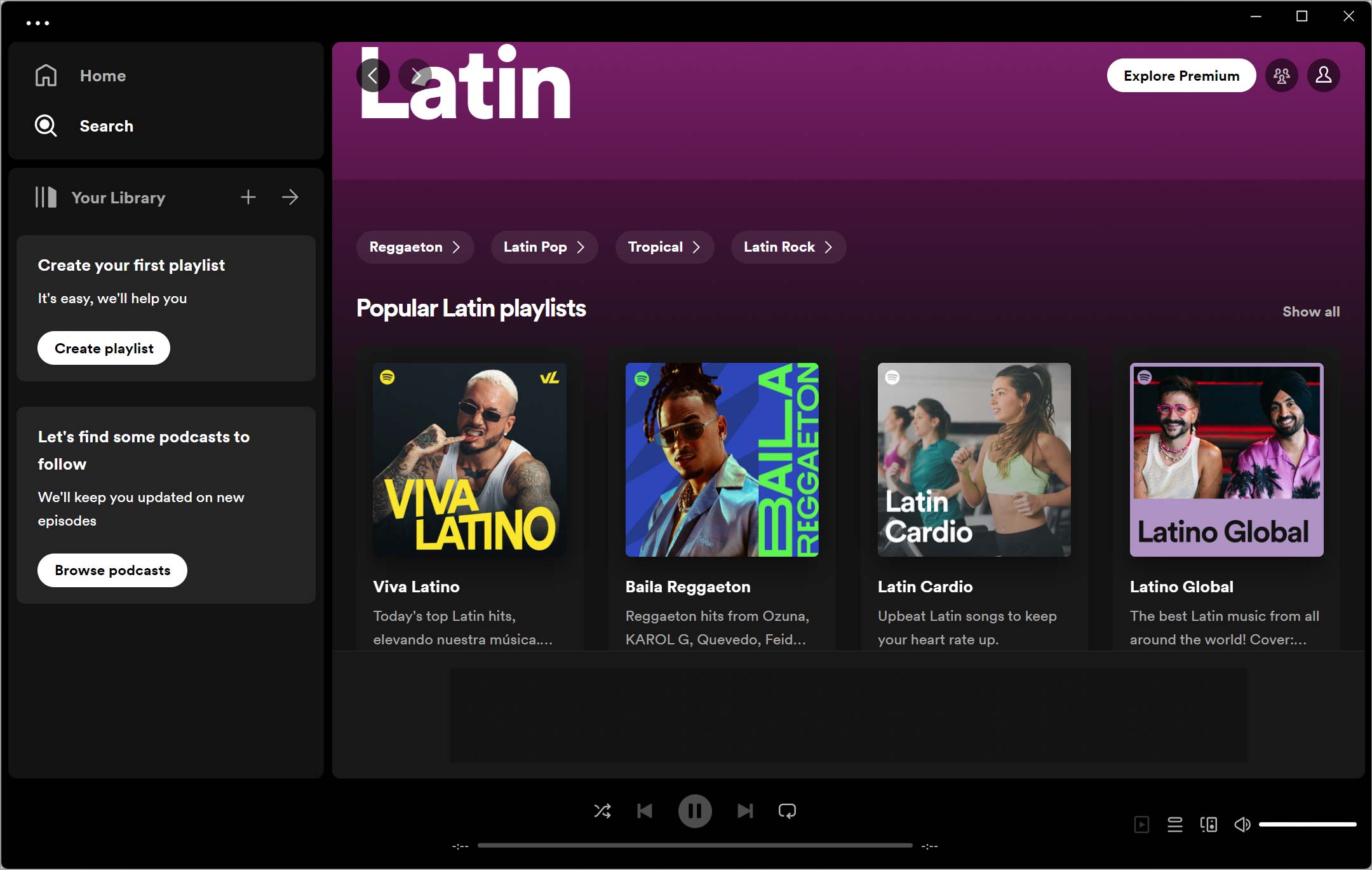Viewport: 1372px width, 870px height.
Task: Skip to previous track
Action: [x=645, y=811]
